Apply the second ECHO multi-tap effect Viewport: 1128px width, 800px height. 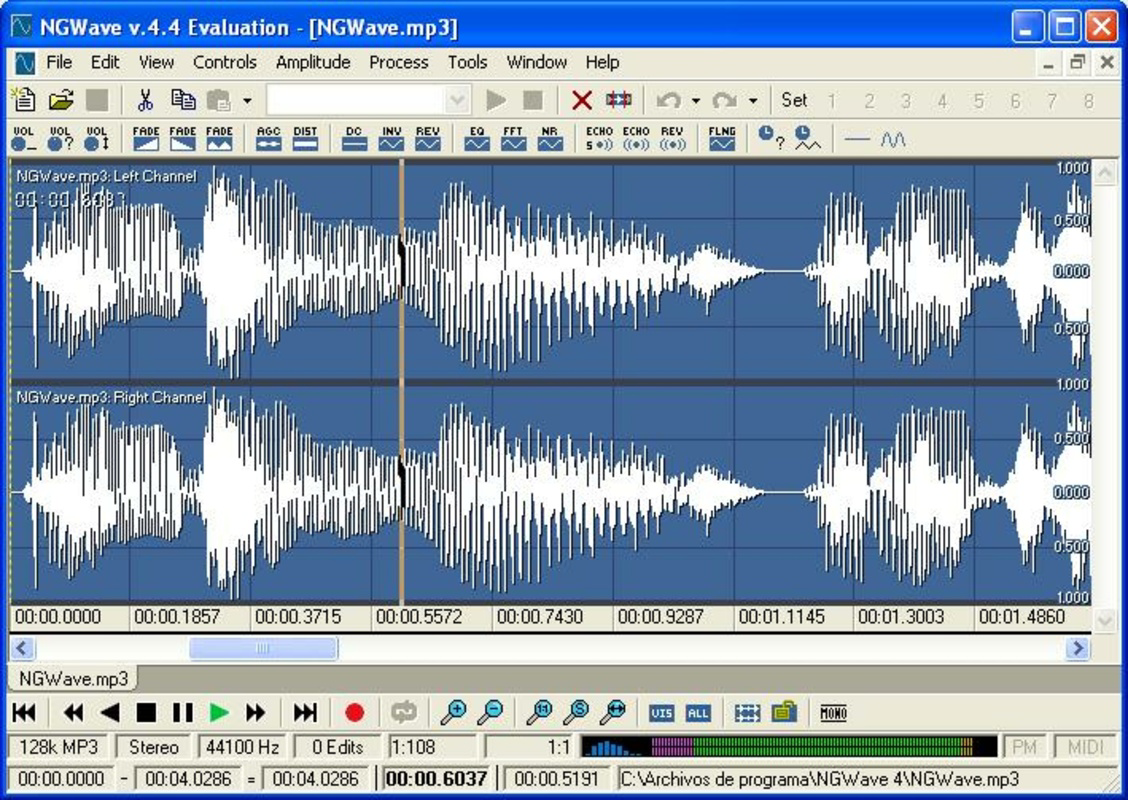click(x=636, y=138)
